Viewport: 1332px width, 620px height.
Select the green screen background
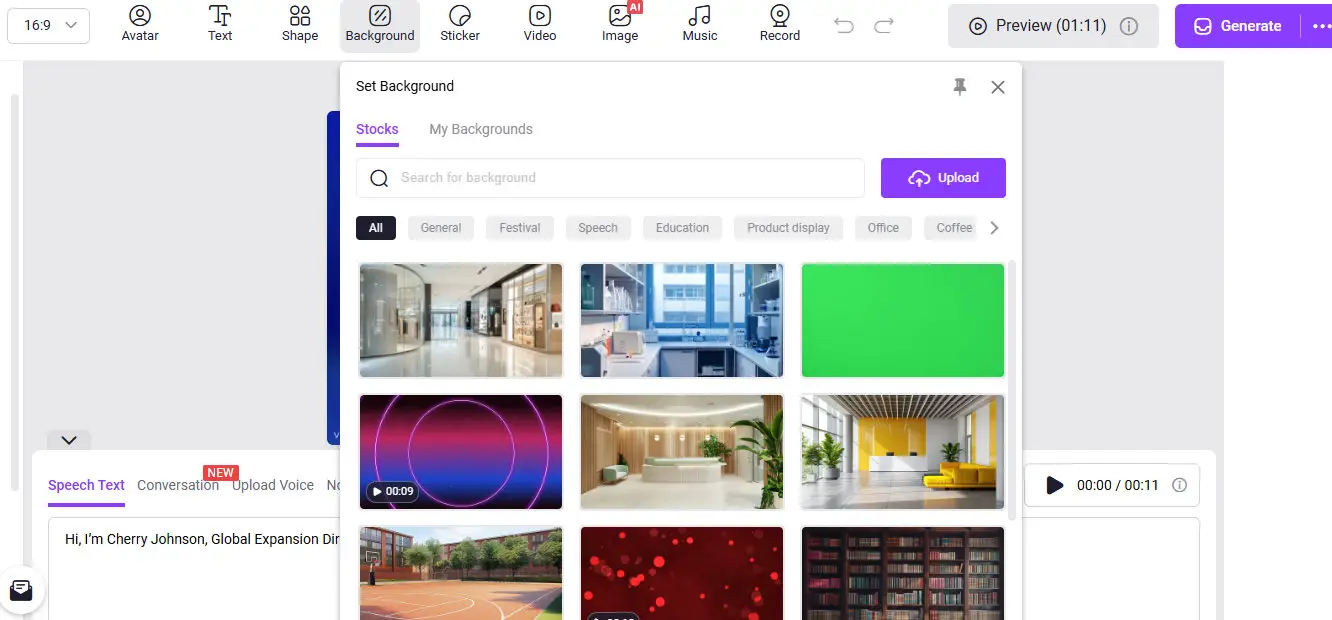point(903,320)
